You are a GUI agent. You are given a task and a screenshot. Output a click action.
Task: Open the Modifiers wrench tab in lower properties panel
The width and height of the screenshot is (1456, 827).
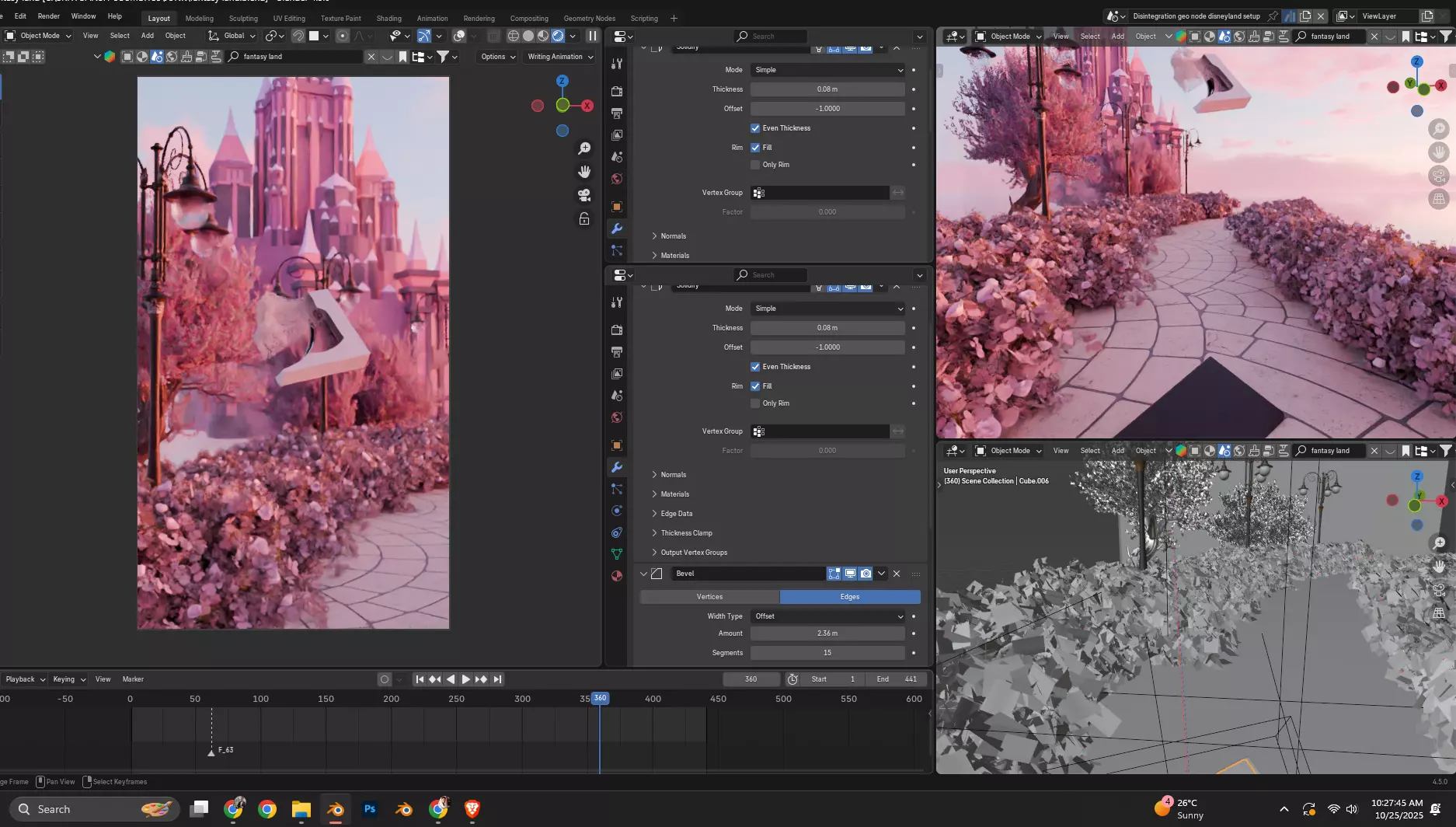point(617,467)
